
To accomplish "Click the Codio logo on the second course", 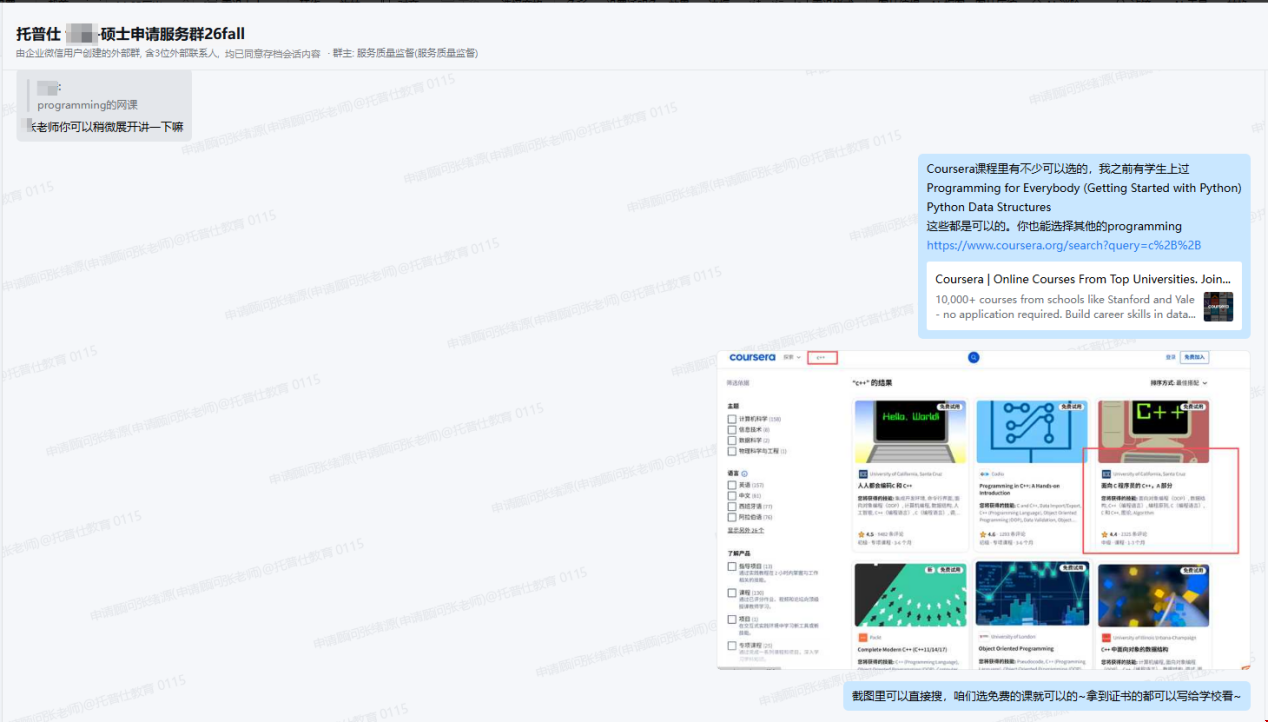I will [984, 474].
